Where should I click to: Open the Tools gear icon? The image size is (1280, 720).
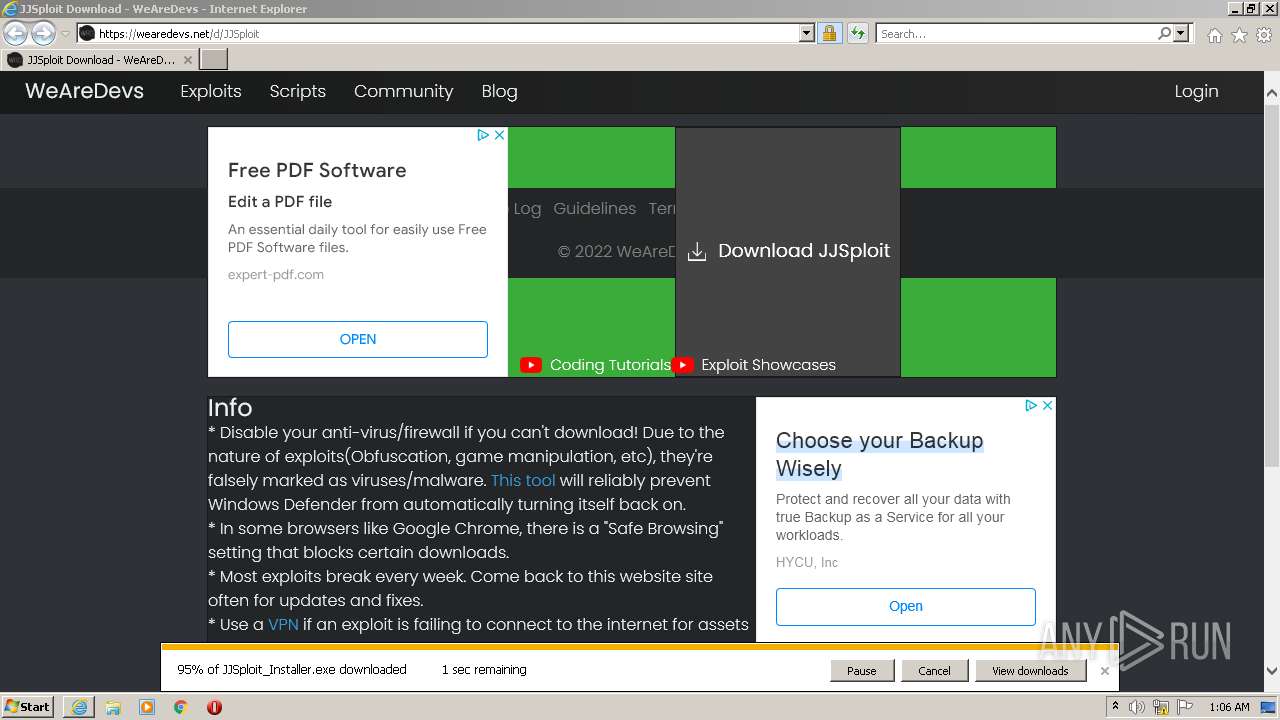click(x=1264, y=35)
